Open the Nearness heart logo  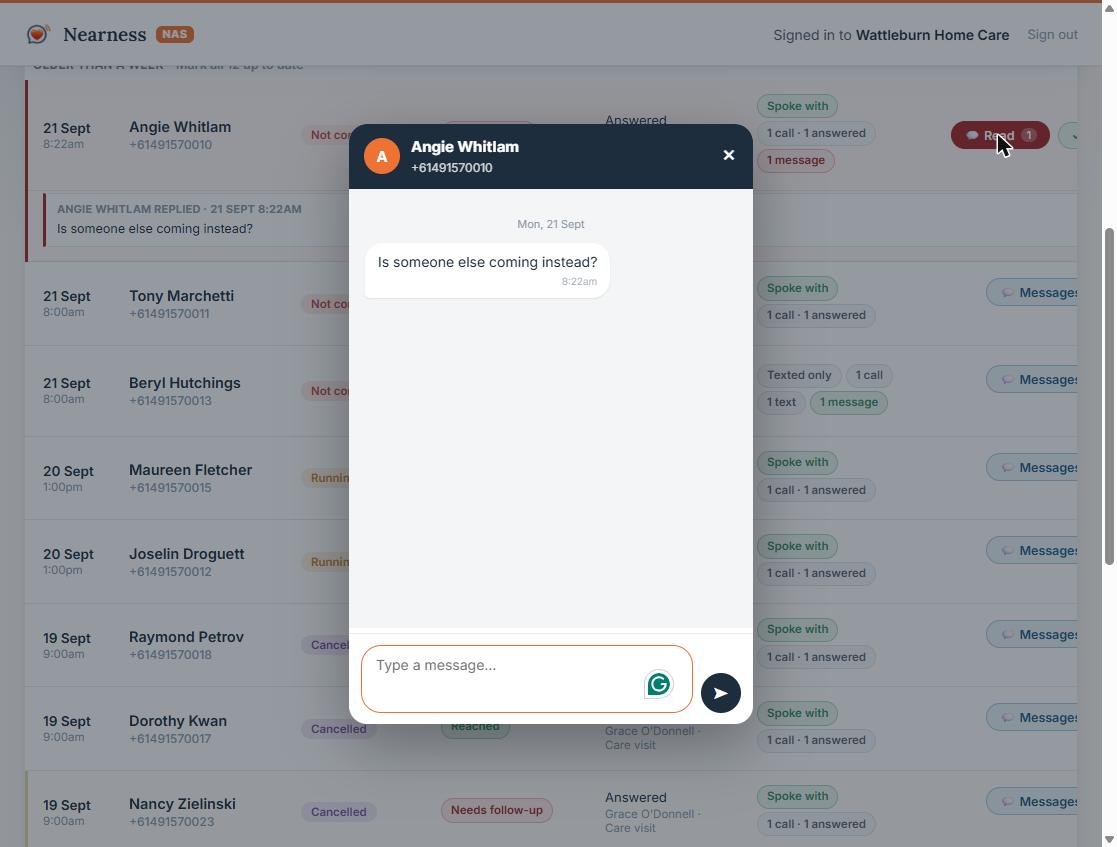point(38,34)
